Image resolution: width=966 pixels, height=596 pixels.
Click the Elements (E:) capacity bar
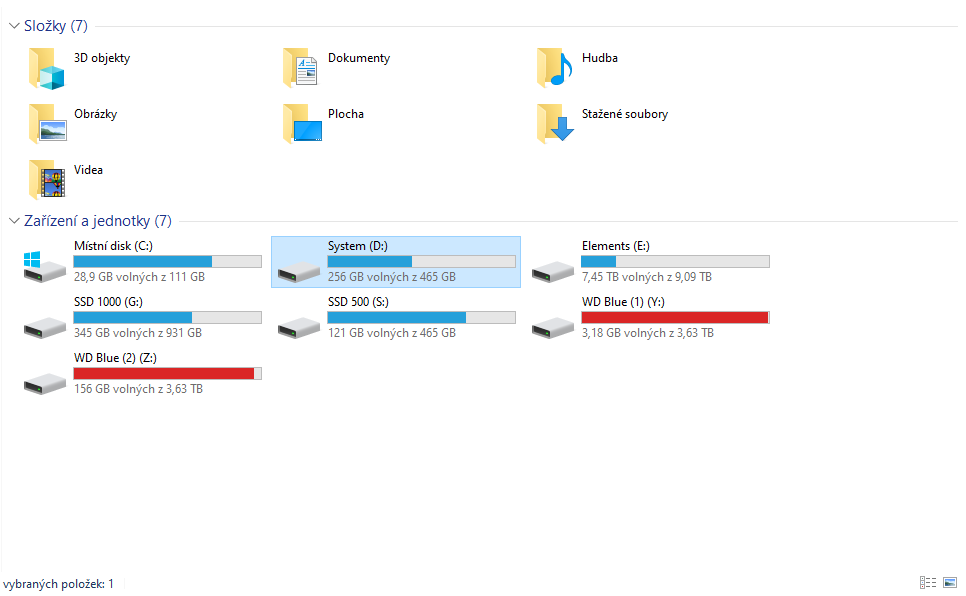[x=675, y=261]
